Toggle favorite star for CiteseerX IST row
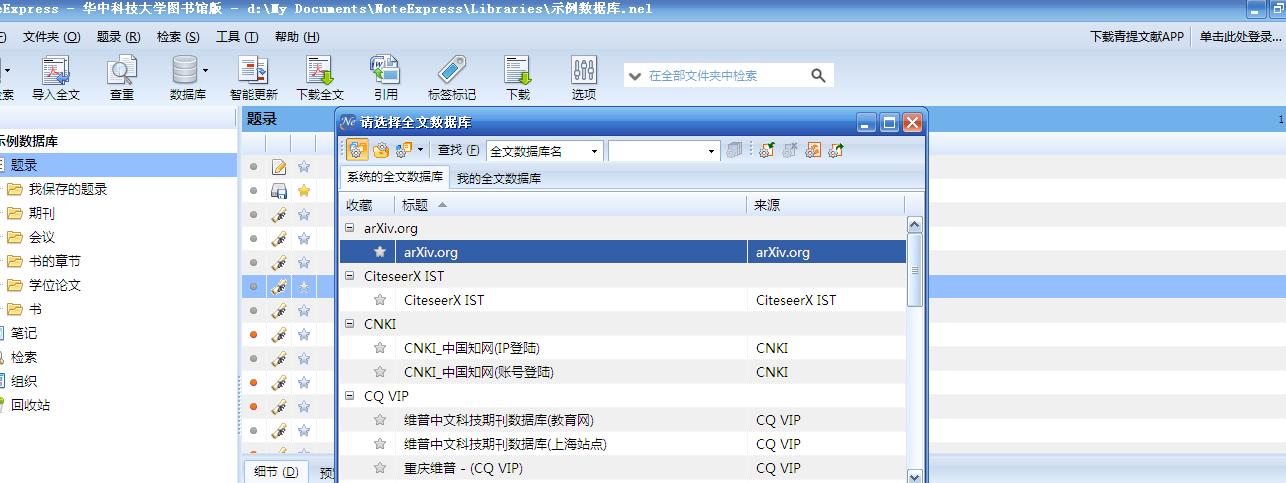Viewport: 1286px width, 483px height. pyautogui.click(x=380, y=300)
